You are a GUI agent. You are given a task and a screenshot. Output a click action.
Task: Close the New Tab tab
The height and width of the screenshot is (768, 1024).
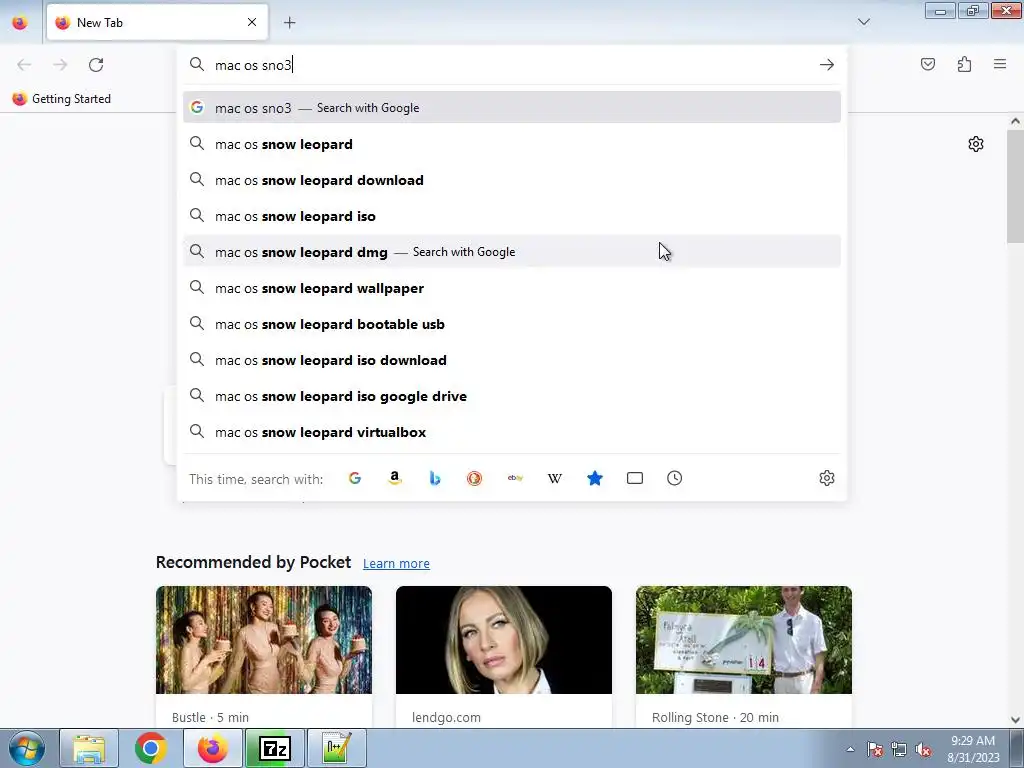[252, 22]
